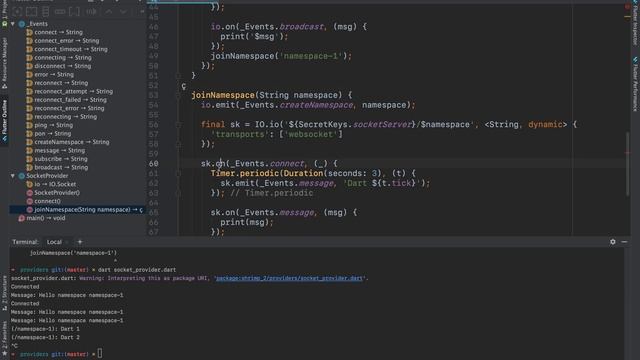This screenshot has width=640, height=360.
Task: Select connect_error → String in outline
Action: point(67,41)
